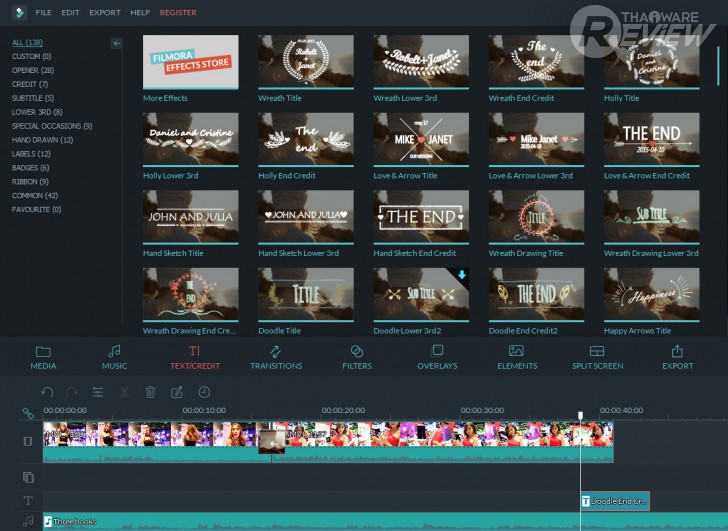
Task: Switch to the ELEMENTS tab
Action: pos(517,357)
